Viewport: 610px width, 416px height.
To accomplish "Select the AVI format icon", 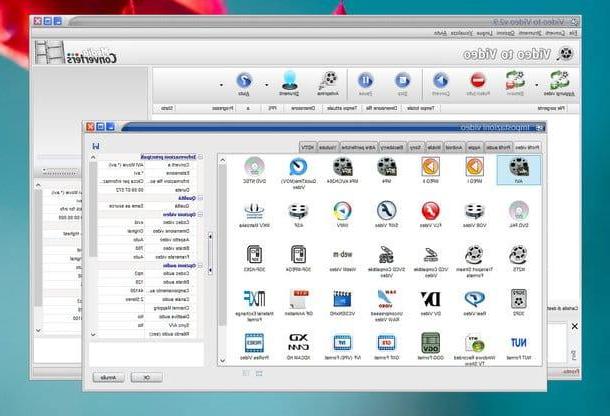I will [519, 170].
